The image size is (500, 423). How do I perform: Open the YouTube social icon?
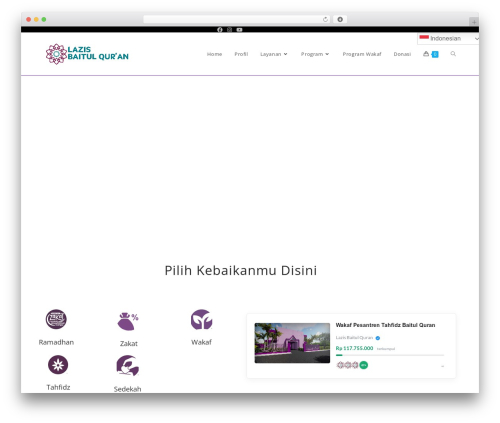239,30
